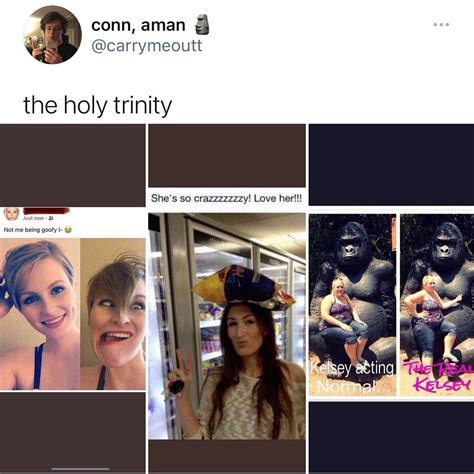The width and height of the screenshot is (474, 474).
Task: Click the red redacted name bar
Action: 46,211
